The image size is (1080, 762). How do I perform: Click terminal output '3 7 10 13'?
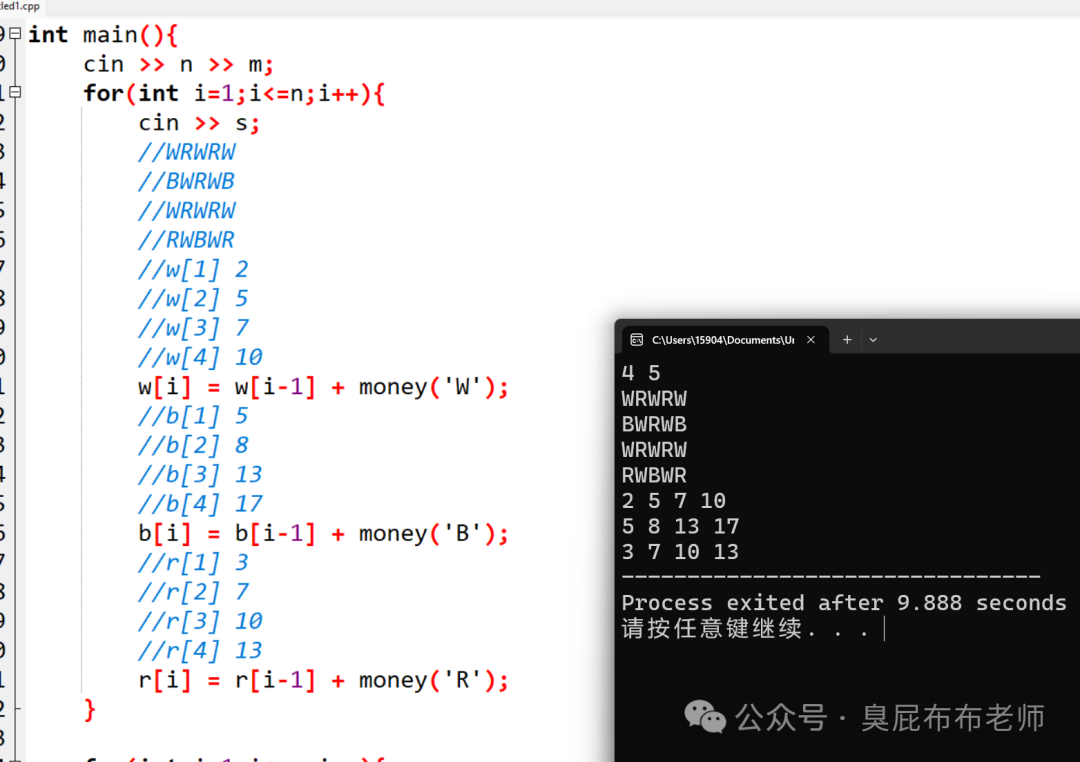point(680,552)
